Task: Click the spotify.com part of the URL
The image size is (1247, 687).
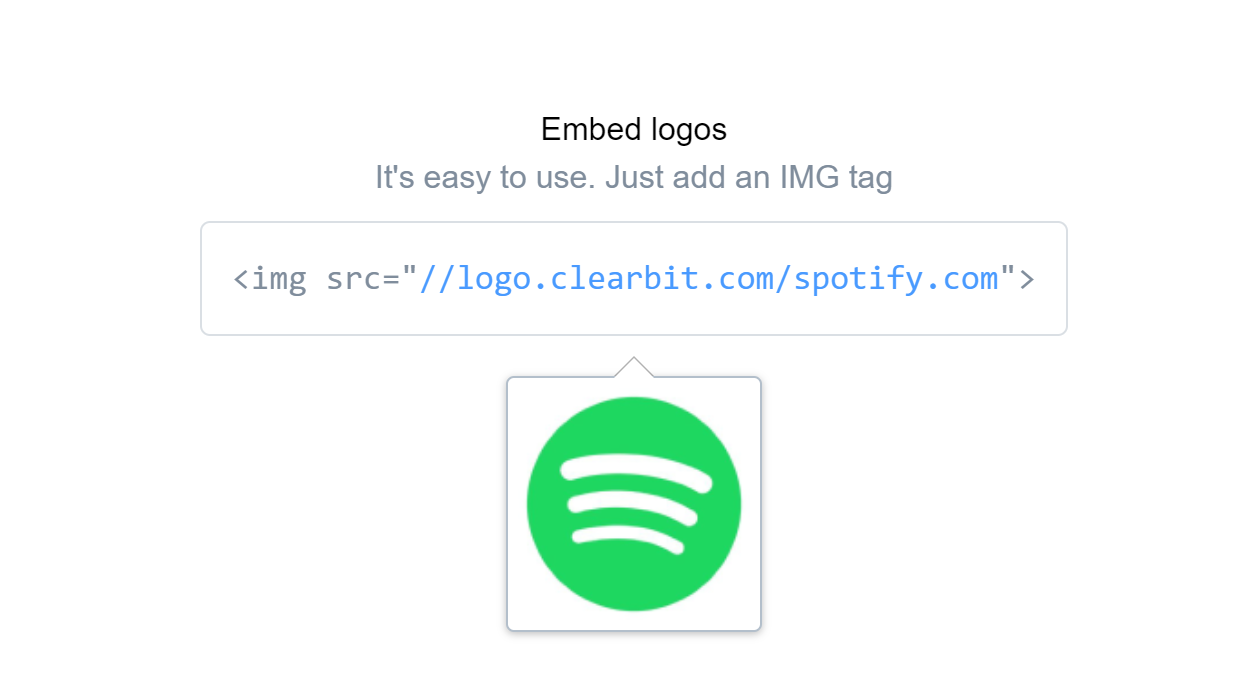Action: coord(896,278)
